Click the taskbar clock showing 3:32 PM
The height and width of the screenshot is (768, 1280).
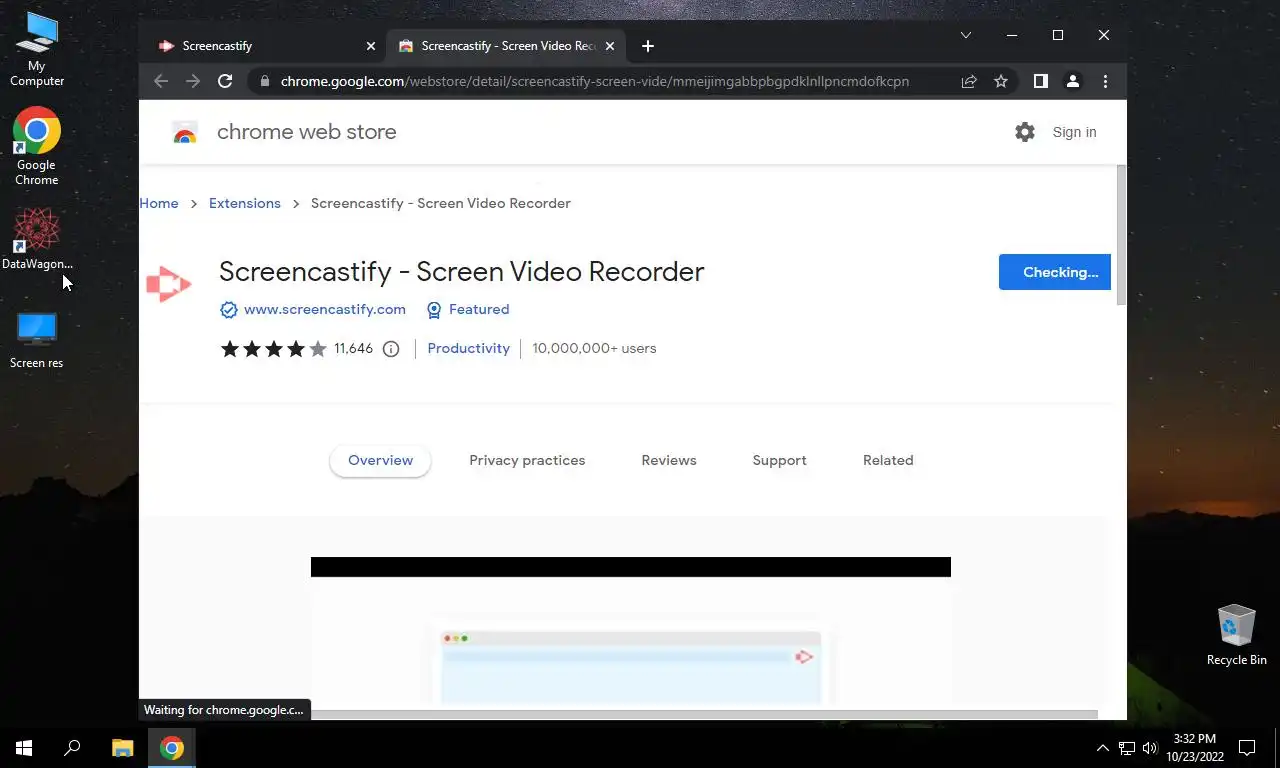(1193, 747)
